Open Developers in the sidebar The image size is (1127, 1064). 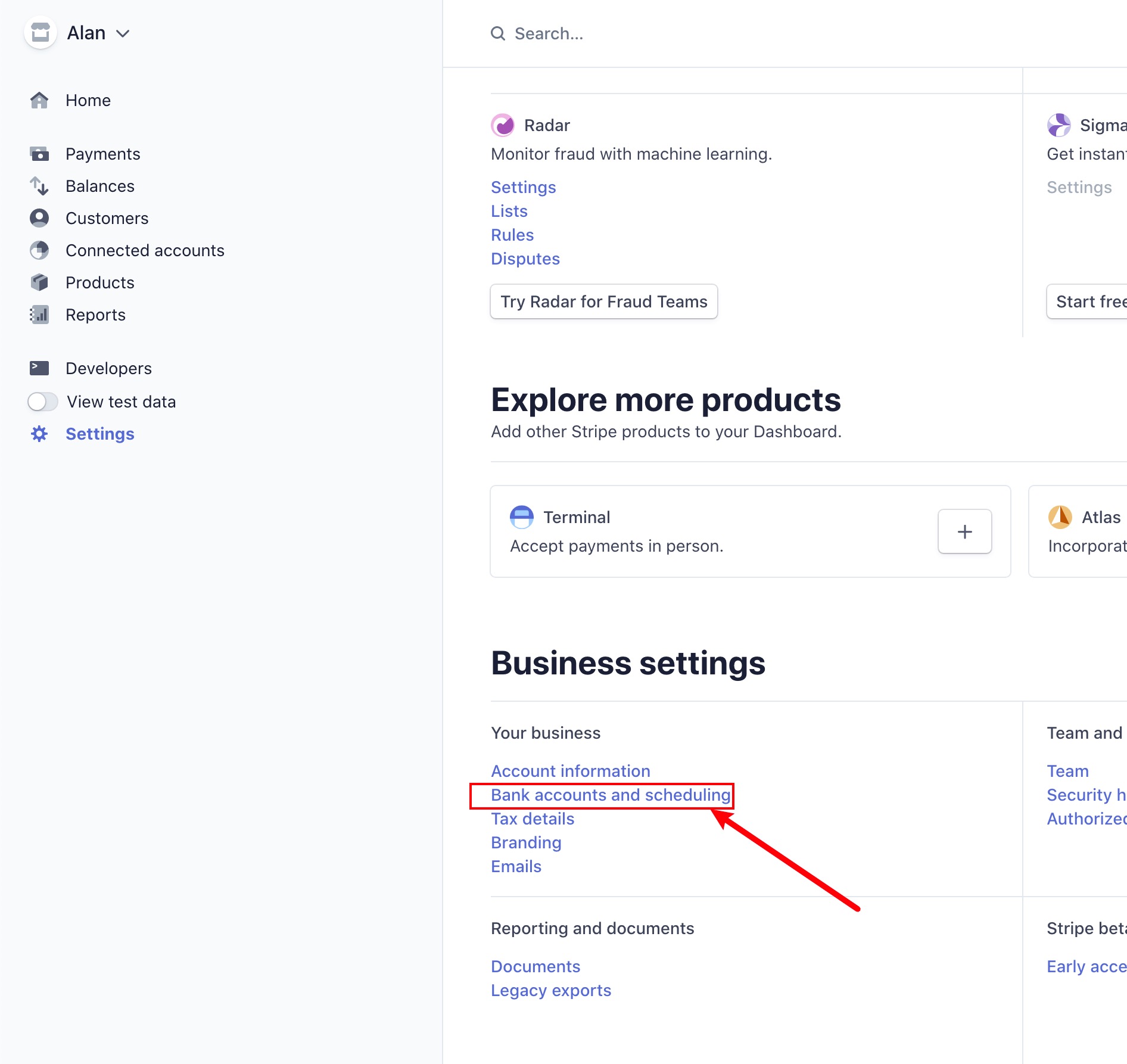(108, 368)
